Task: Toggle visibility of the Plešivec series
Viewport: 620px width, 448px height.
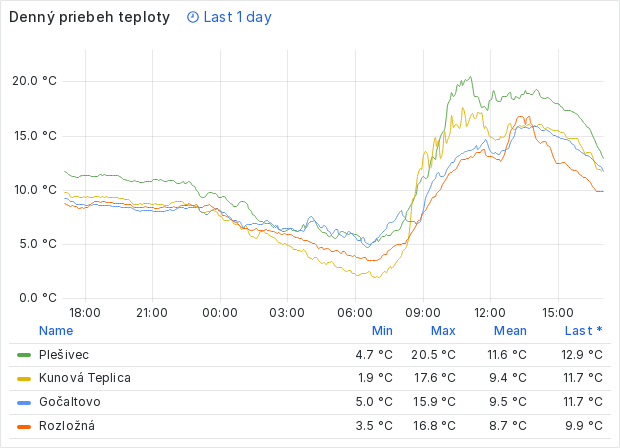Action: pyautogui.click(x=63, y=354)
